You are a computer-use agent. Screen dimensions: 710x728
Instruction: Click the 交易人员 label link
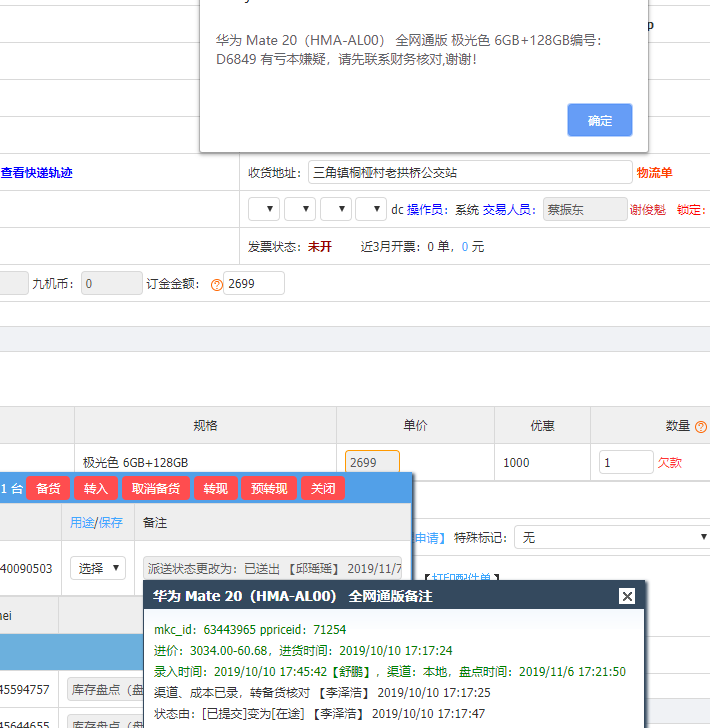509,209
